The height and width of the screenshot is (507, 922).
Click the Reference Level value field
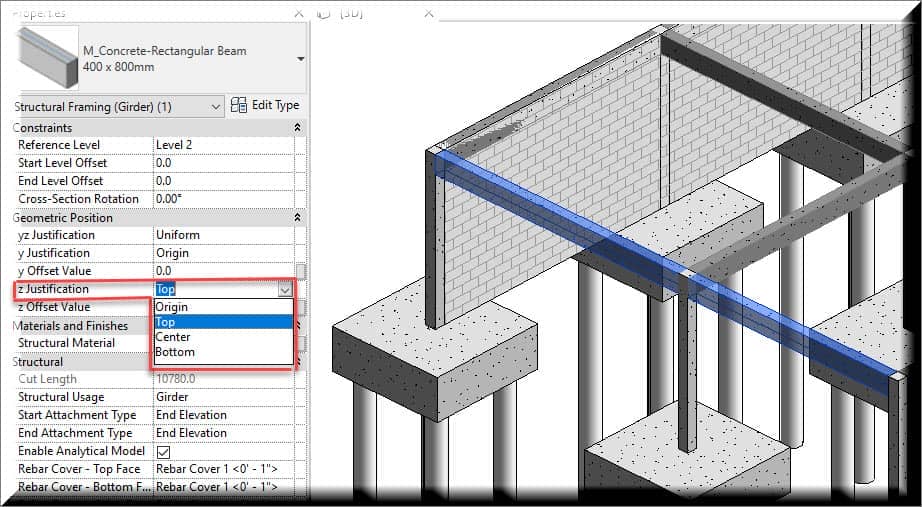[222, 145]
